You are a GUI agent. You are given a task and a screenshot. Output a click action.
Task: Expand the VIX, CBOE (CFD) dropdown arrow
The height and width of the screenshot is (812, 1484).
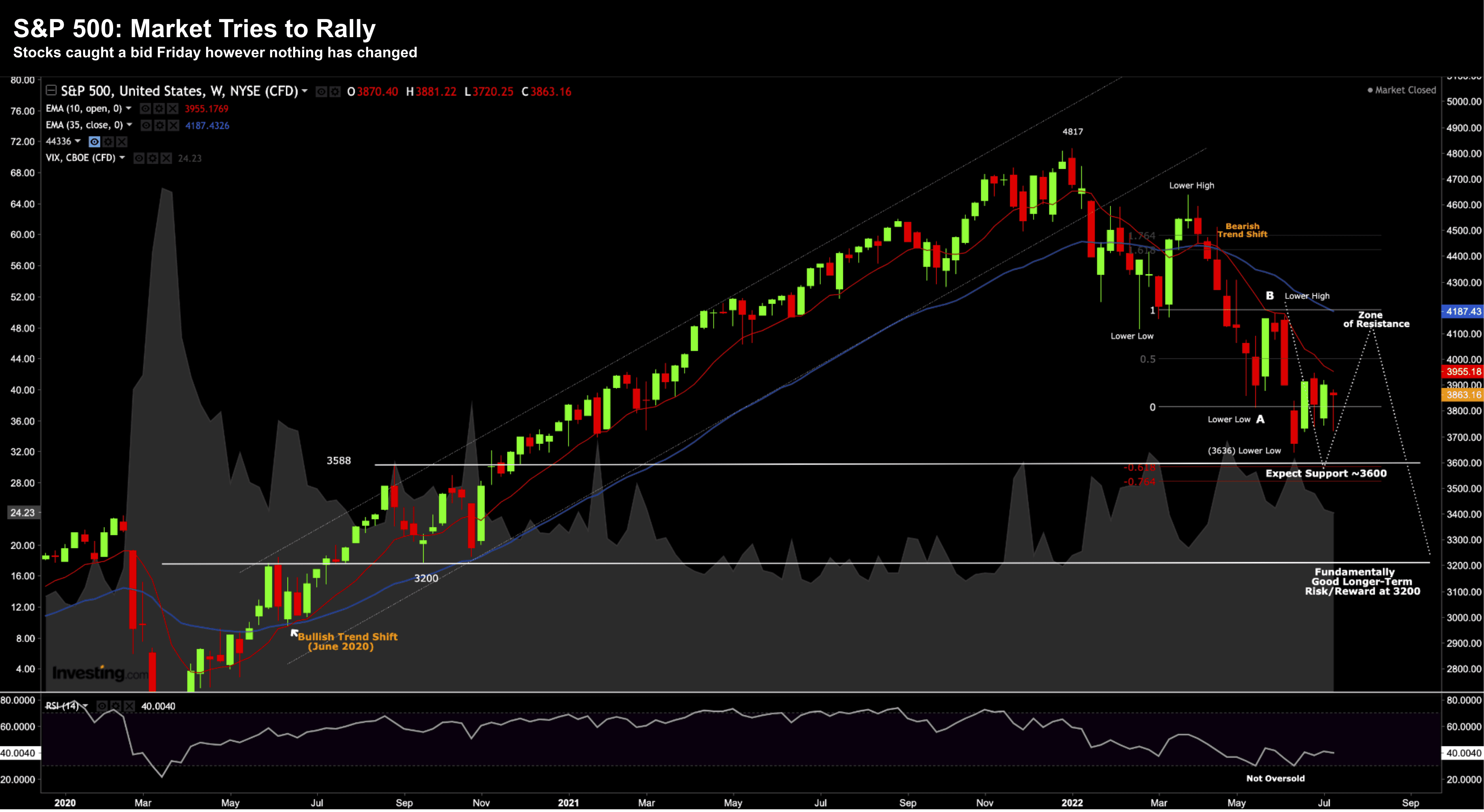pos(122,158)
